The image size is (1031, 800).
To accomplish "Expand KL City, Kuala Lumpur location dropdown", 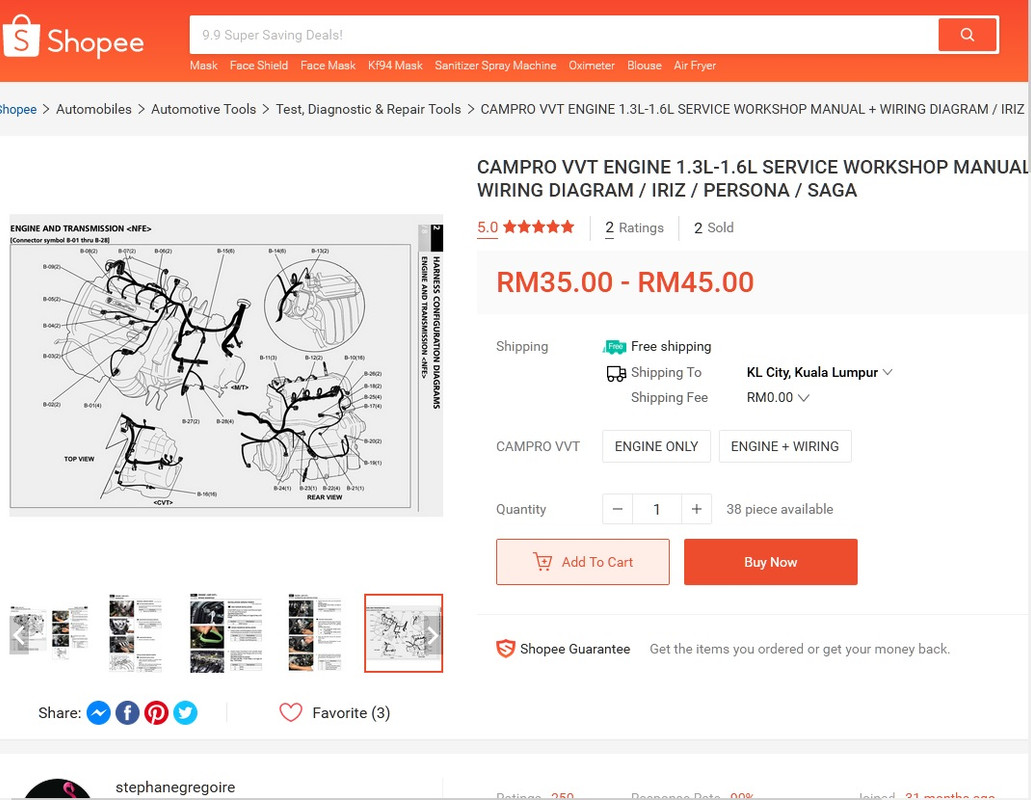I will tap(819, 372).
